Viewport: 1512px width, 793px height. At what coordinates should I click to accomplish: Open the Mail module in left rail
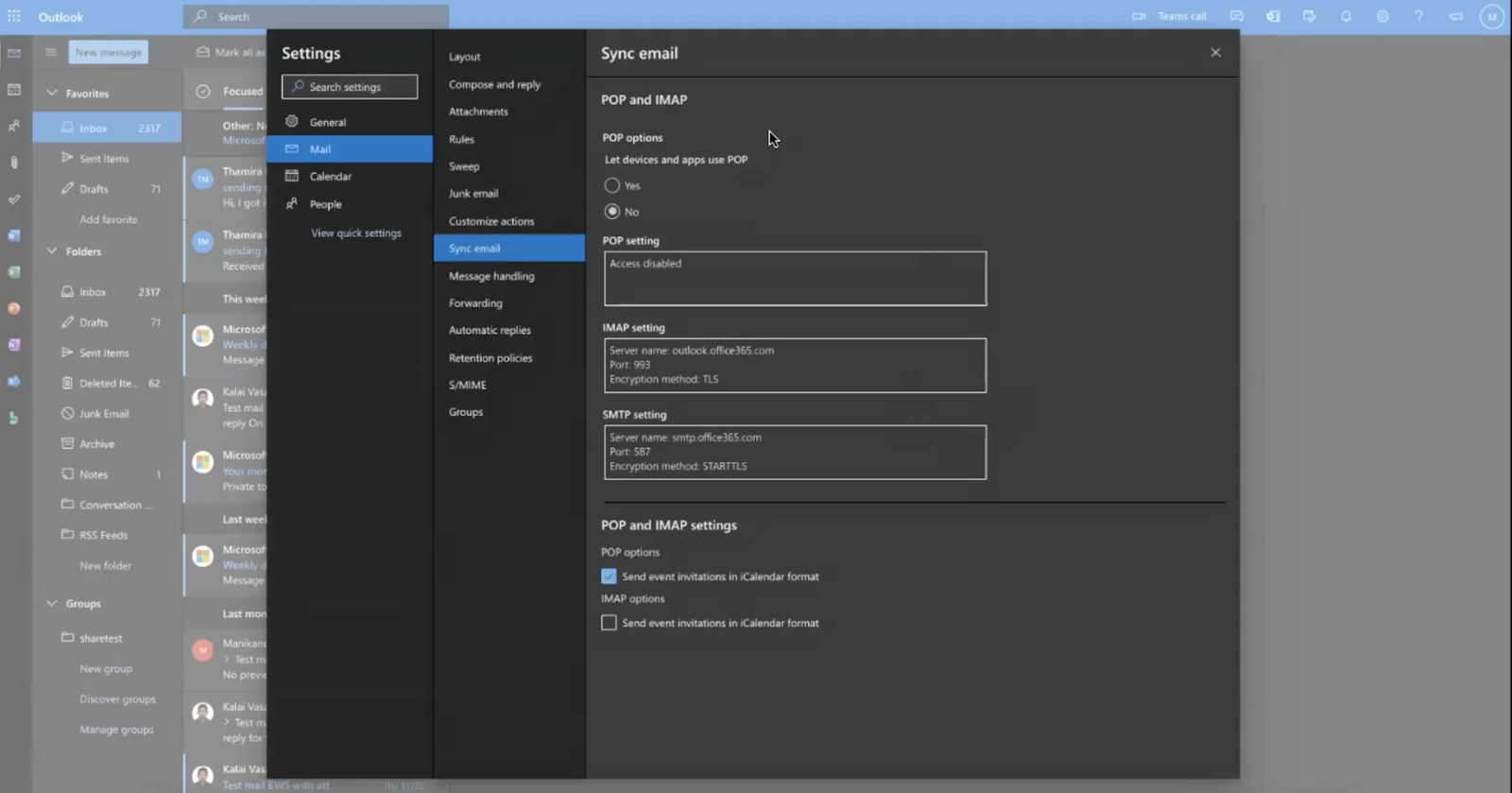pos(14,54)
